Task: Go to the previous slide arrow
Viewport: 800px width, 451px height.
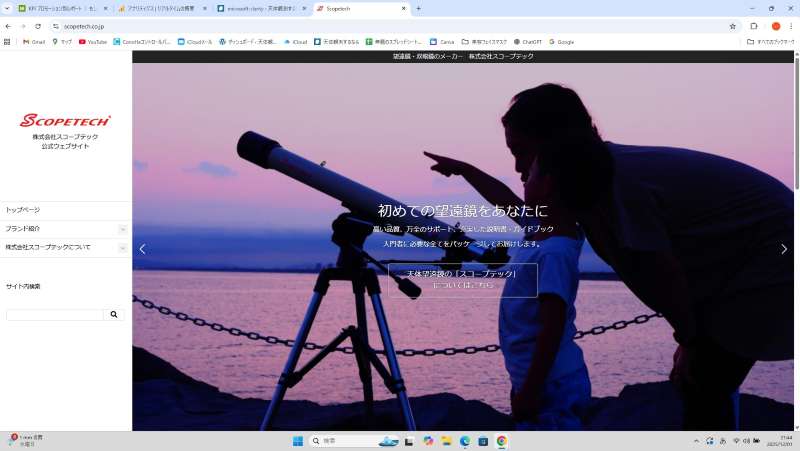Action: click(x=142, y=249)
